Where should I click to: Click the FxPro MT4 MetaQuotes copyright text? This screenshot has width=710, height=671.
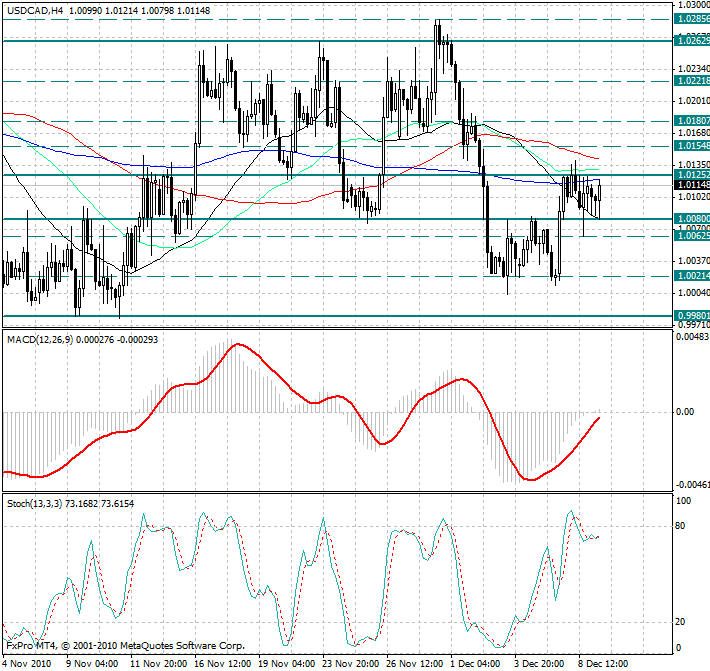125,646
